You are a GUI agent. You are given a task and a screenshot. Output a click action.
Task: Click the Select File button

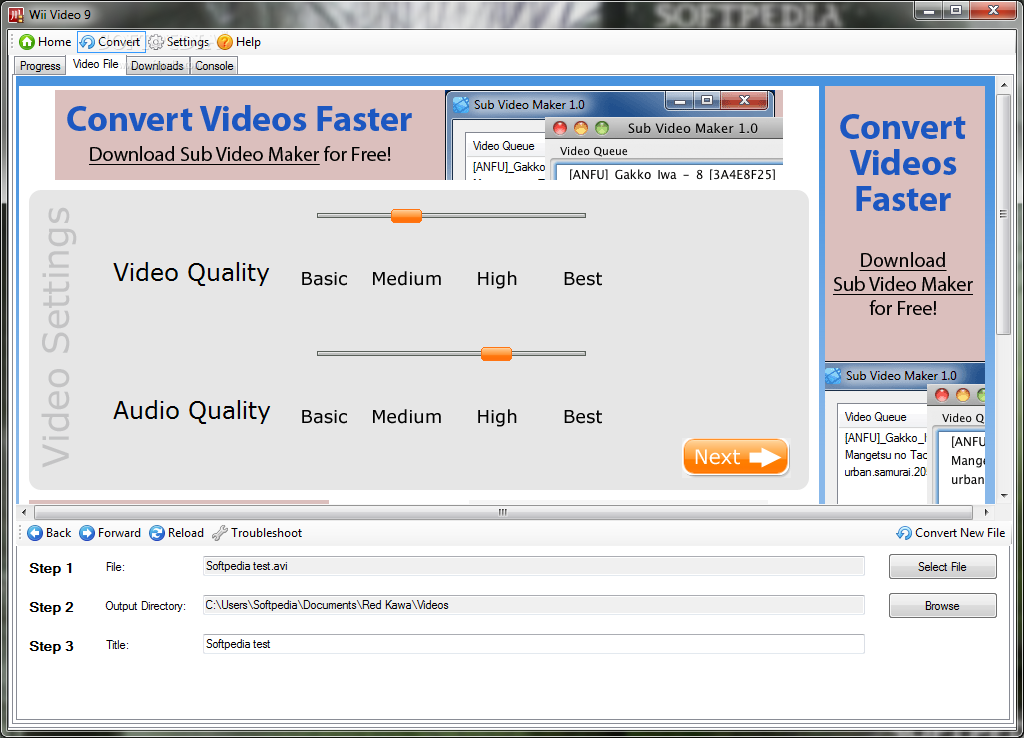click(942, 567)
